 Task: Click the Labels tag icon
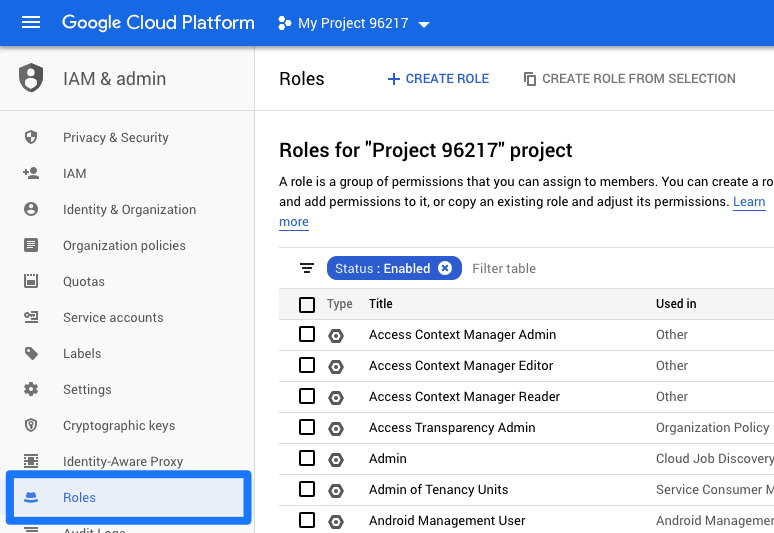[x=31, y=353]
